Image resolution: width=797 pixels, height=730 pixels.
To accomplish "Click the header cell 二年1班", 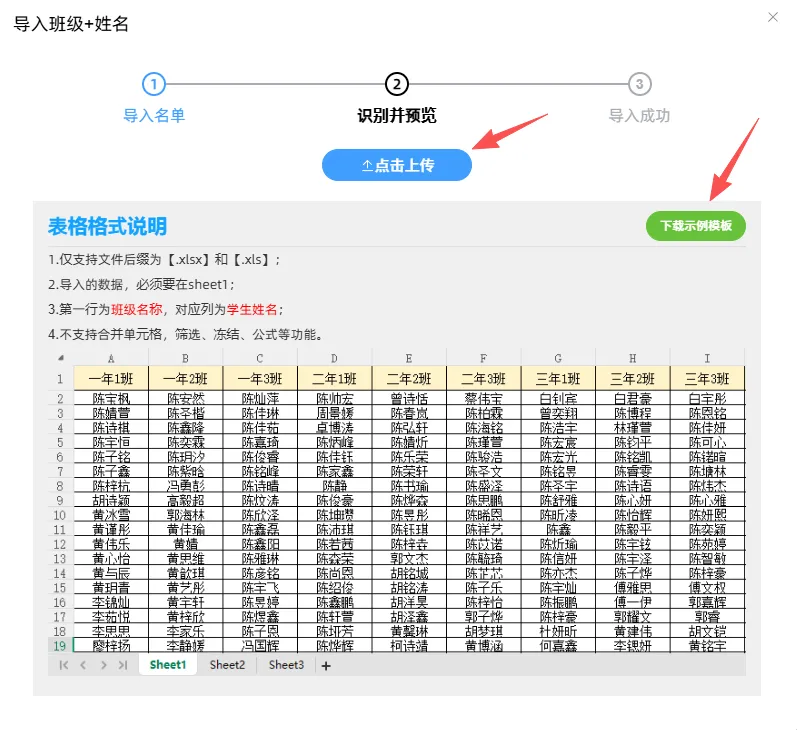I will (334, 379).
